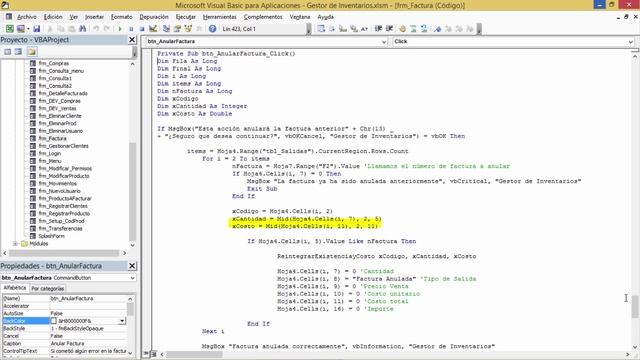Click the project tree scroll down arrow
Viewport: 640px width, 360px height.
tap(132, 245)
